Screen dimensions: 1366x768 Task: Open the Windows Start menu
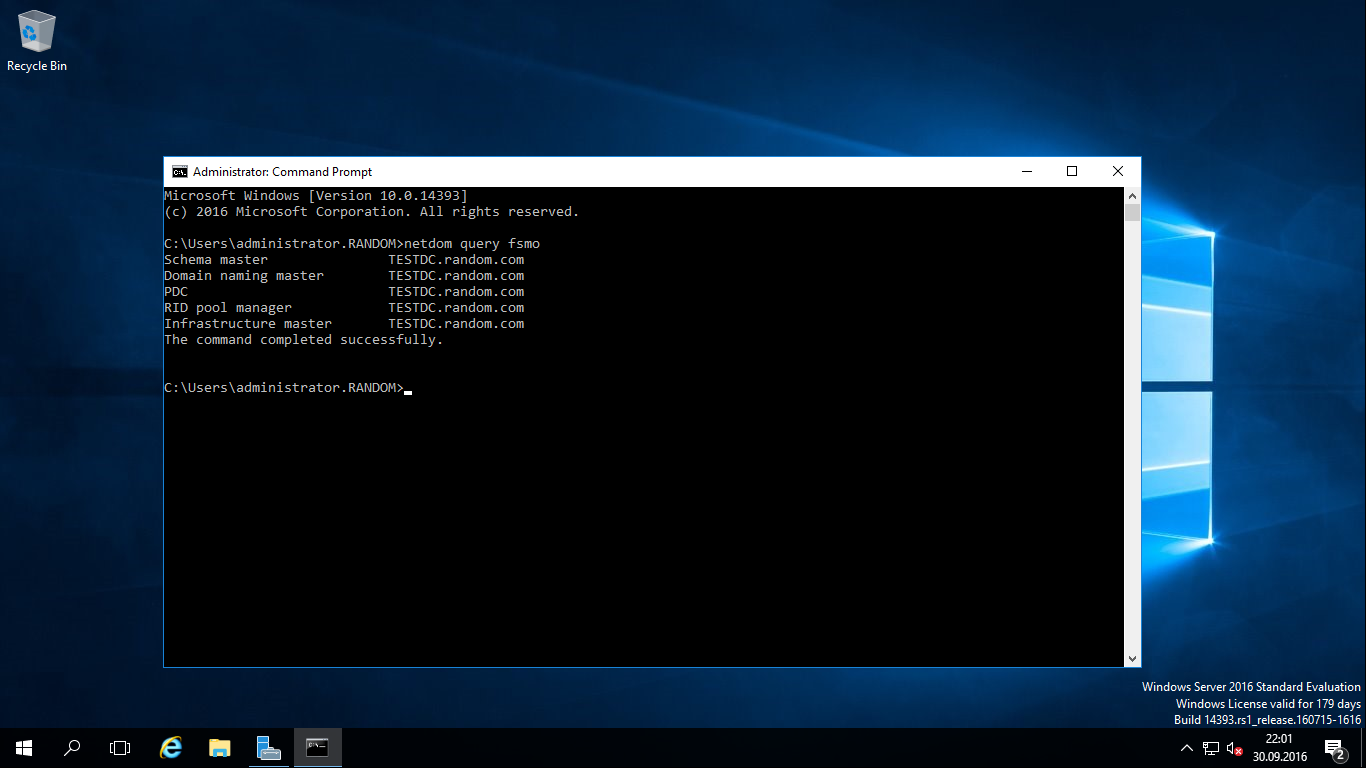tap(24, 748)
